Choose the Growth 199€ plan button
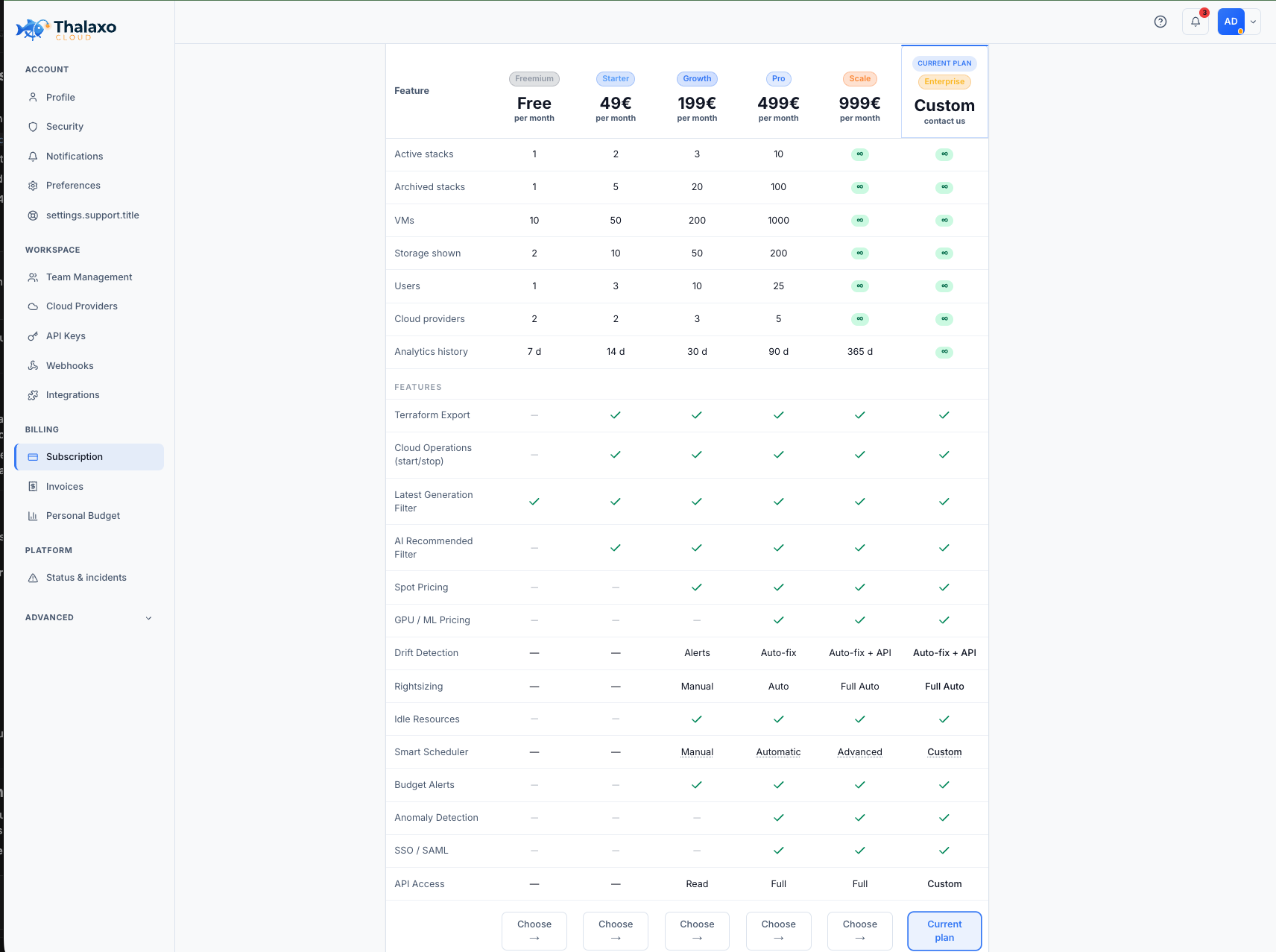The height and width of the screenshot is (952, 1276). (x=697, y=931)
